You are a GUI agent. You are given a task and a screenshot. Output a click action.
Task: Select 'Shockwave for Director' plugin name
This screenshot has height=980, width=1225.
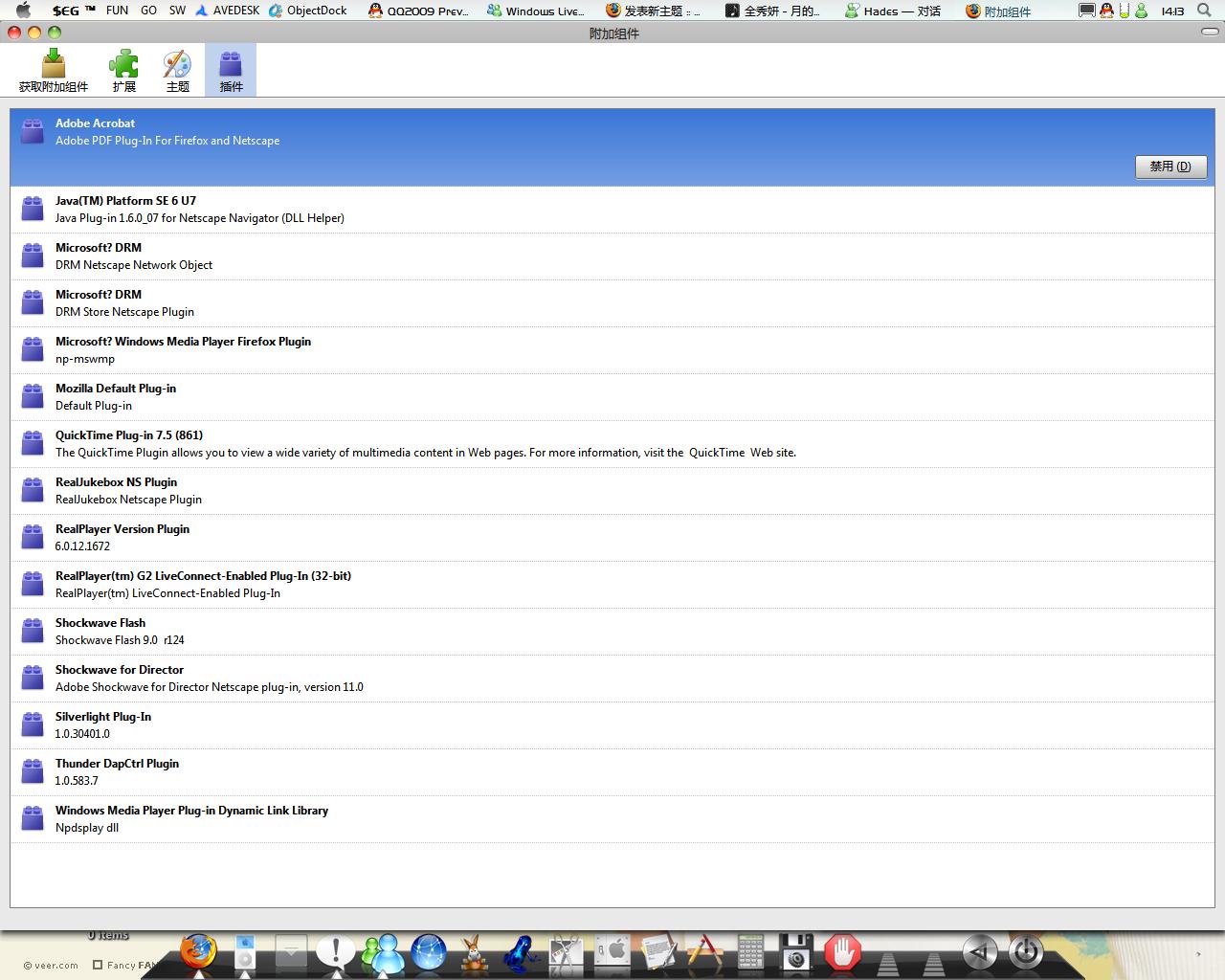tap(120, 670)
